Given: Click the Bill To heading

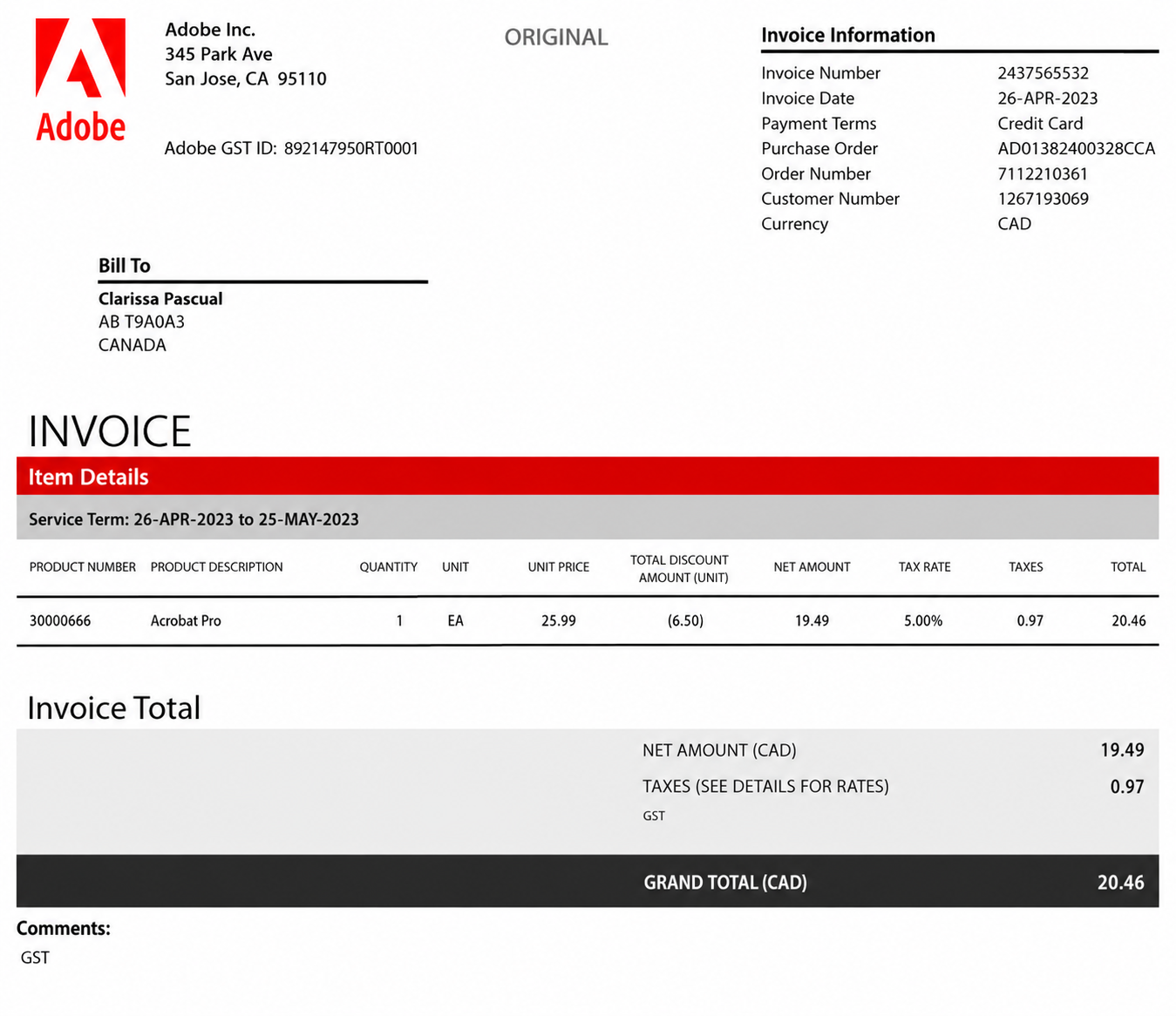Looking at the screenshot, I should point(124,266).
